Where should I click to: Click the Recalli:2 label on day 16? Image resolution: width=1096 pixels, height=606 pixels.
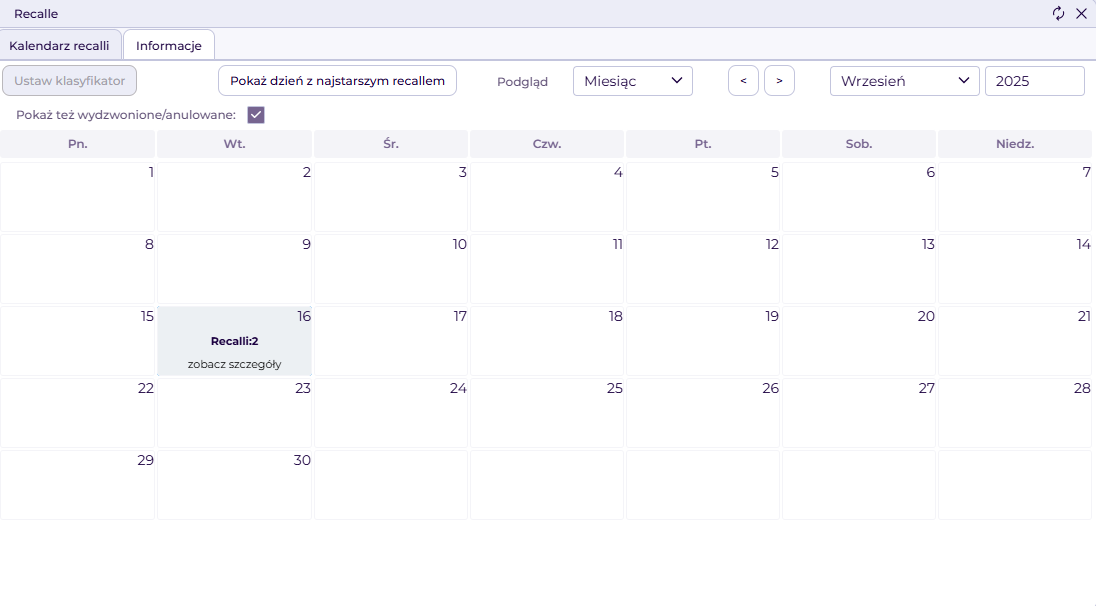point(235,341)
